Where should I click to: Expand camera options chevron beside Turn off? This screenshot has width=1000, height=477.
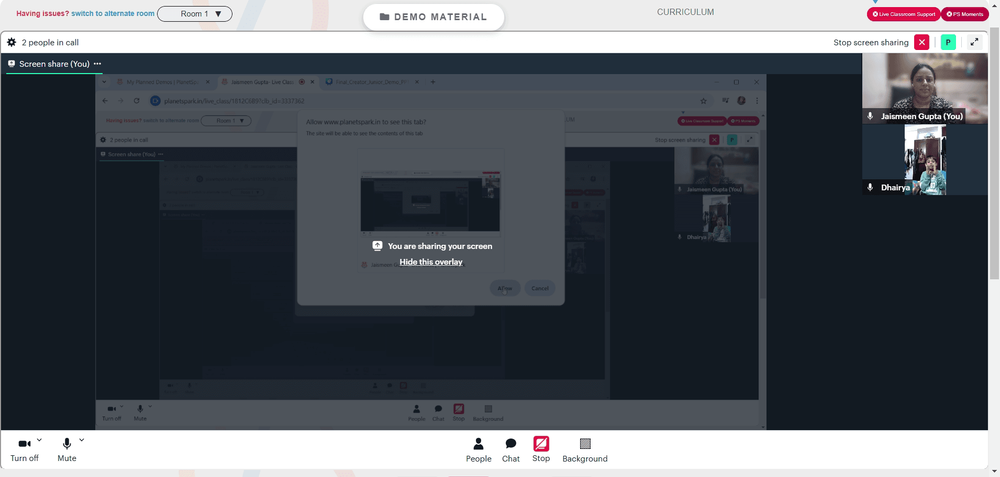(39, 440)
